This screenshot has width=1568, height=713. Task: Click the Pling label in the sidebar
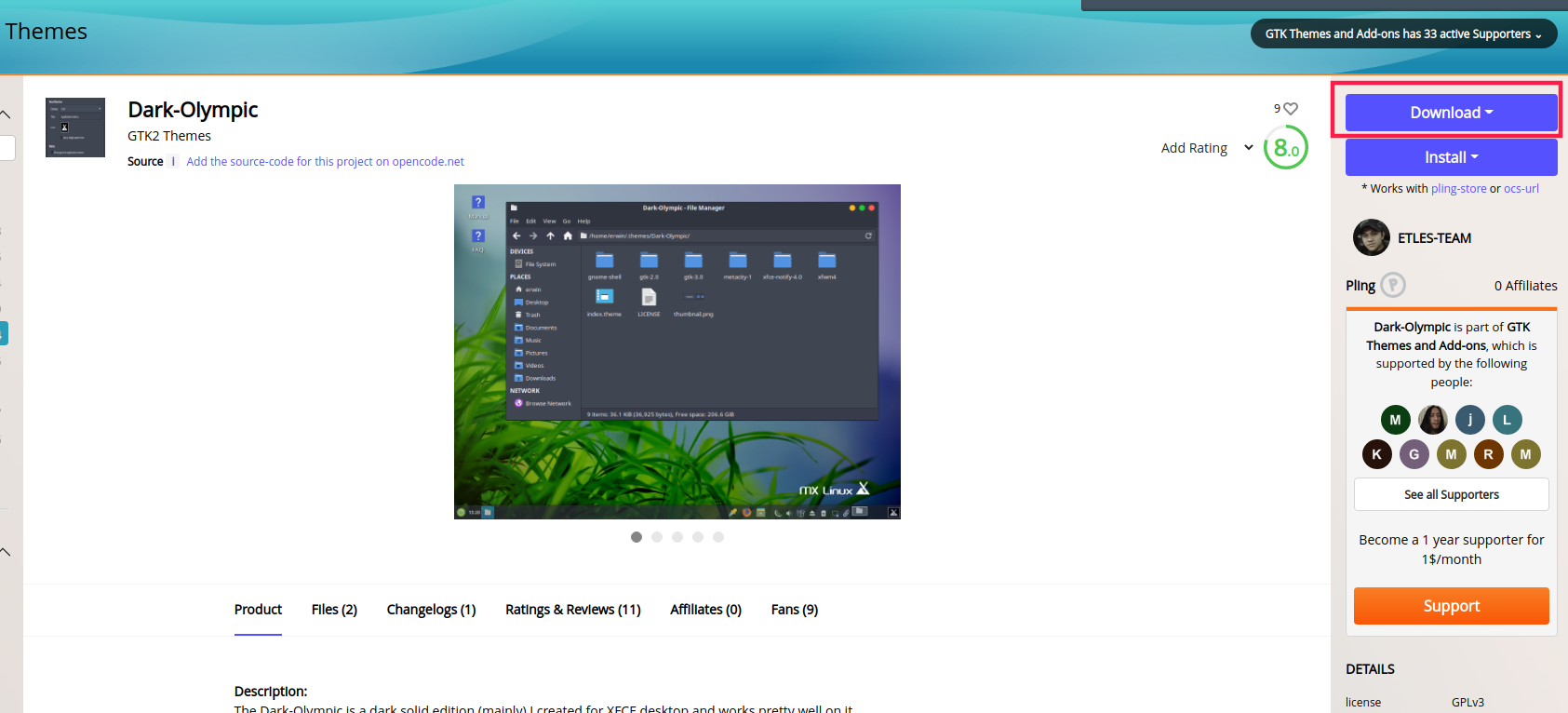(x=1360, y=286)
